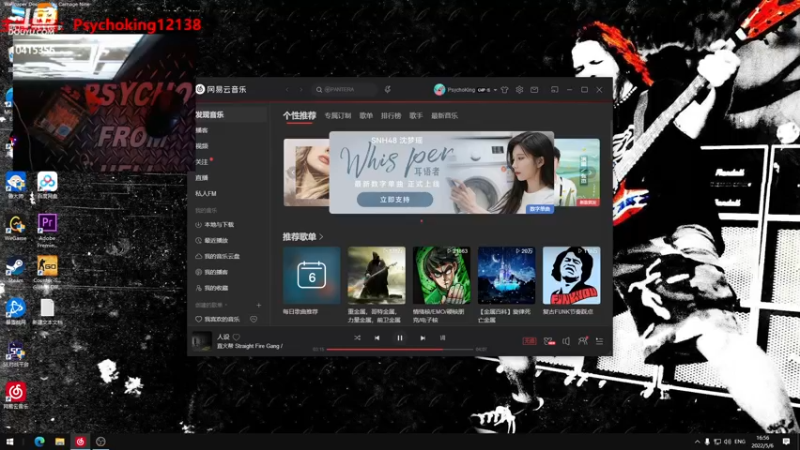Open the WeGame desktop shortcut
The width and height of the screenshot is (800, 450).
[15, 228]
